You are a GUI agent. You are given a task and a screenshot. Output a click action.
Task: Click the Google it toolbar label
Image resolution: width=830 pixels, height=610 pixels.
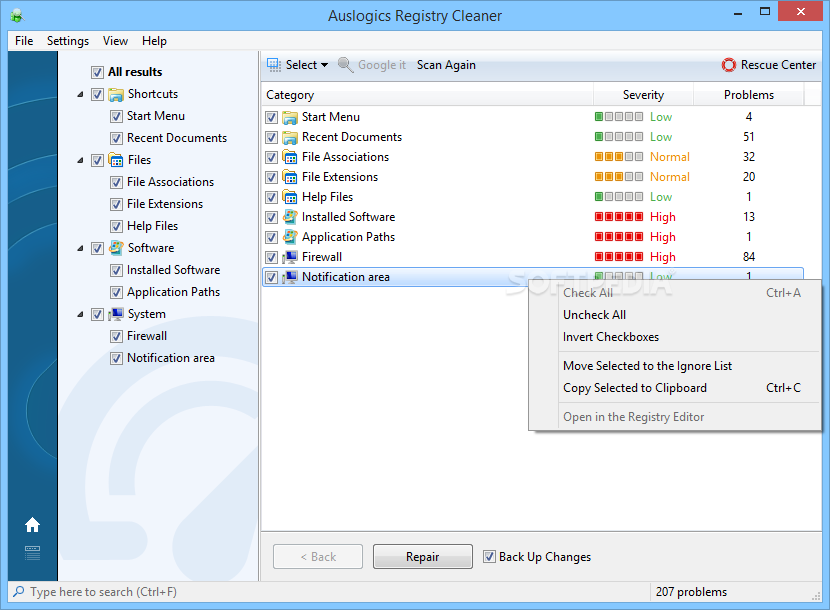[382, 65]
